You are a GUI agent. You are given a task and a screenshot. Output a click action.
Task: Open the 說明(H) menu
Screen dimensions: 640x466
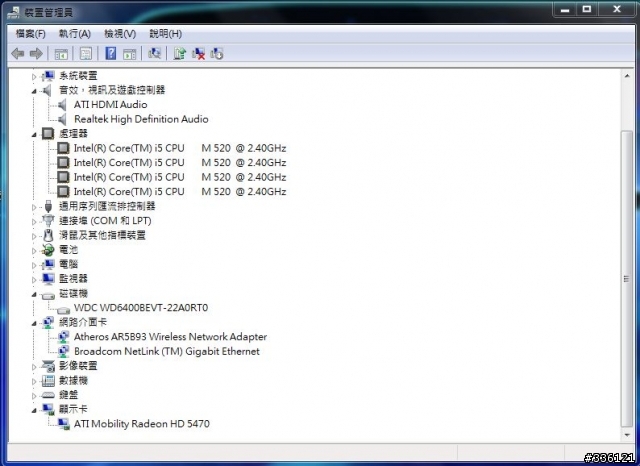click(x=165, y=34)
